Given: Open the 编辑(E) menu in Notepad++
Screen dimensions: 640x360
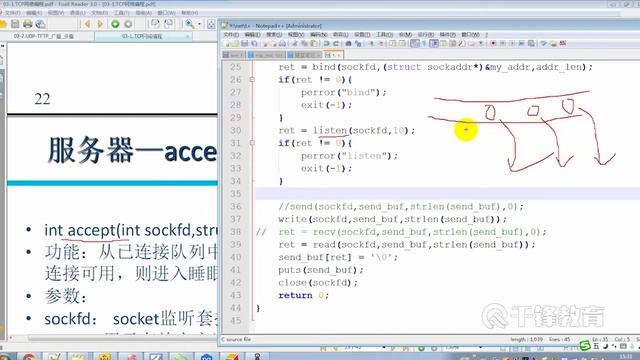Looking at the screenshot, I should click(253, 35).
